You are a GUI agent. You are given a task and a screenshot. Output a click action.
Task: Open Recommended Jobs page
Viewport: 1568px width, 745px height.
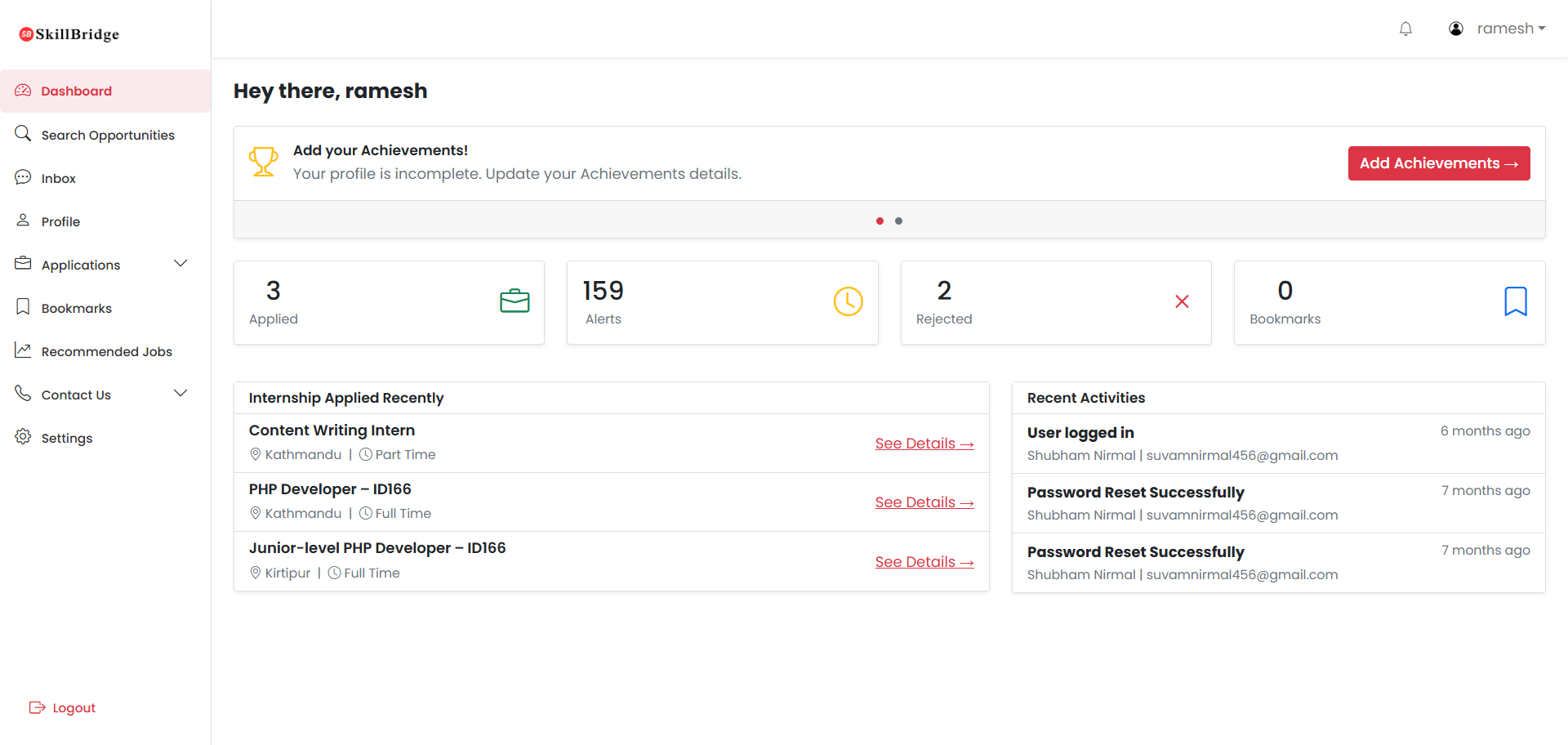pos(106,350)
